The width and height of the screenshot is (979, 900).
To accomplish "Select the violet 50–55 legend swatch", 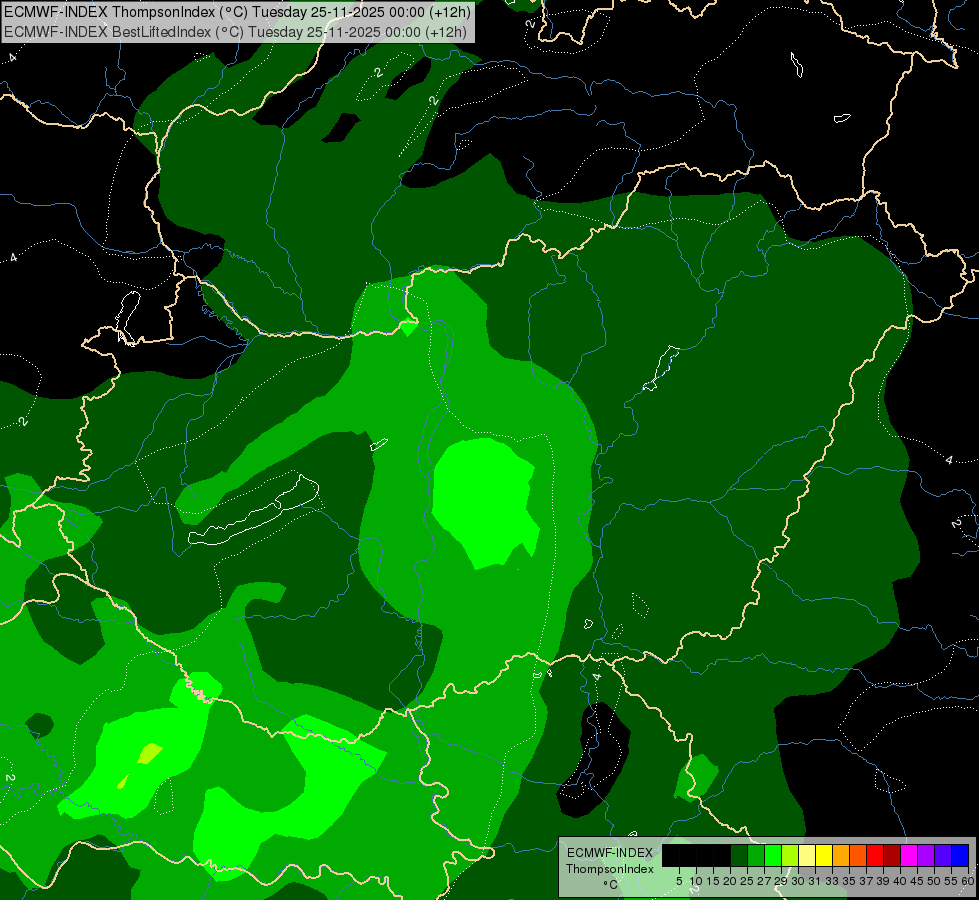I will click(x=943, y=855).
